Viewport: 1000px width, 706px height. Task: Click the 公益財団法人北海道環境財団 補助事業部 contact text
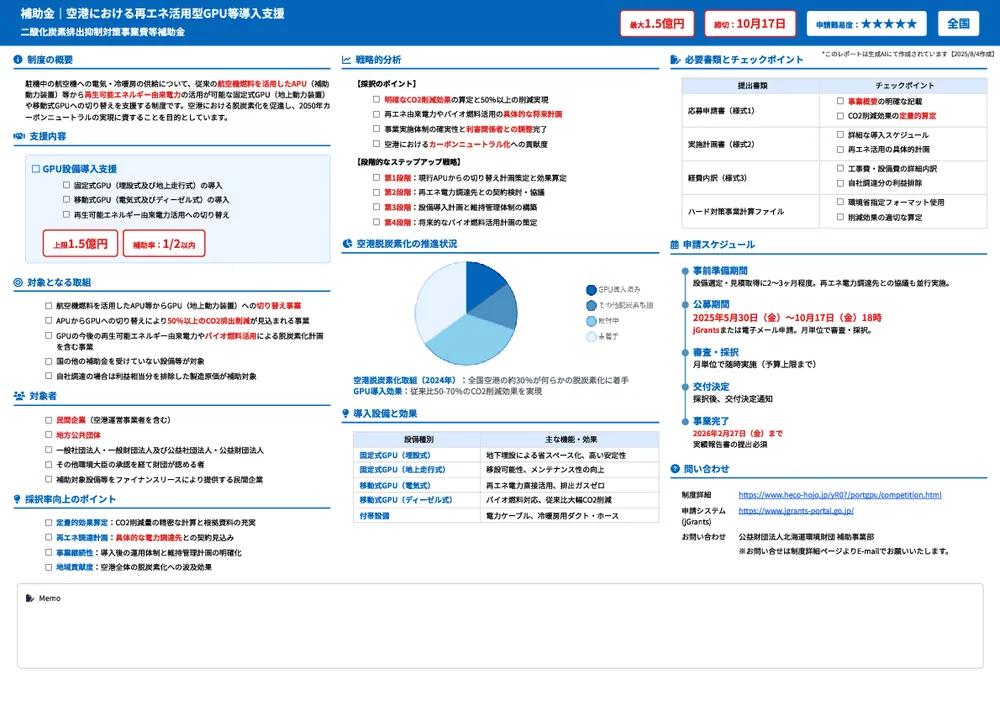click(806, 537)
